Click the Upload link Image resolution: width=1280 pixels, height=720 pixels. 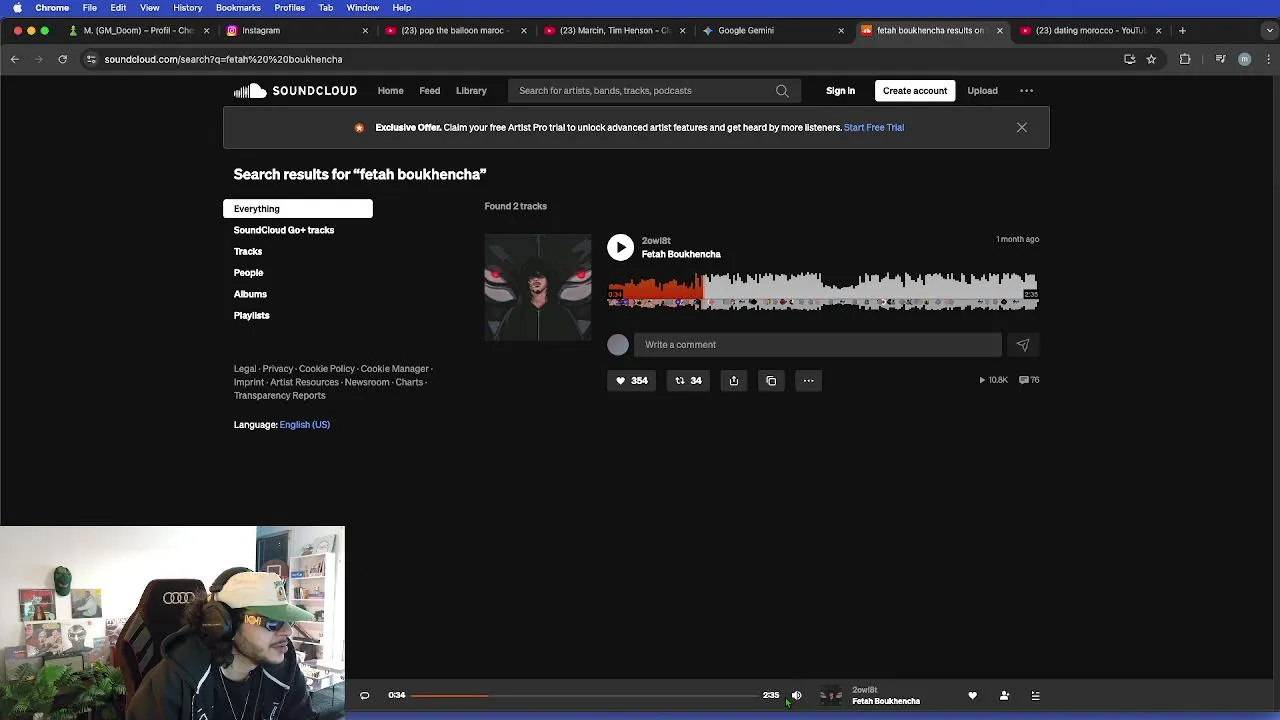coord(982,91)
